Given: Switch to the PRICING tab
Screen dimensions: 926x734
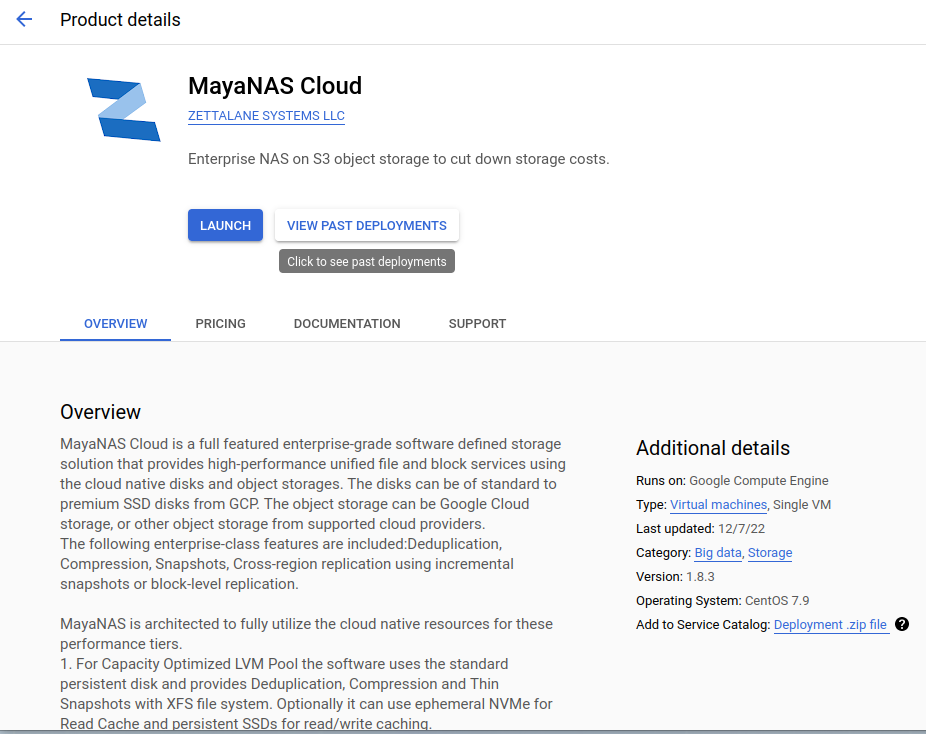Looking at the screenshot, I should 220,324.
